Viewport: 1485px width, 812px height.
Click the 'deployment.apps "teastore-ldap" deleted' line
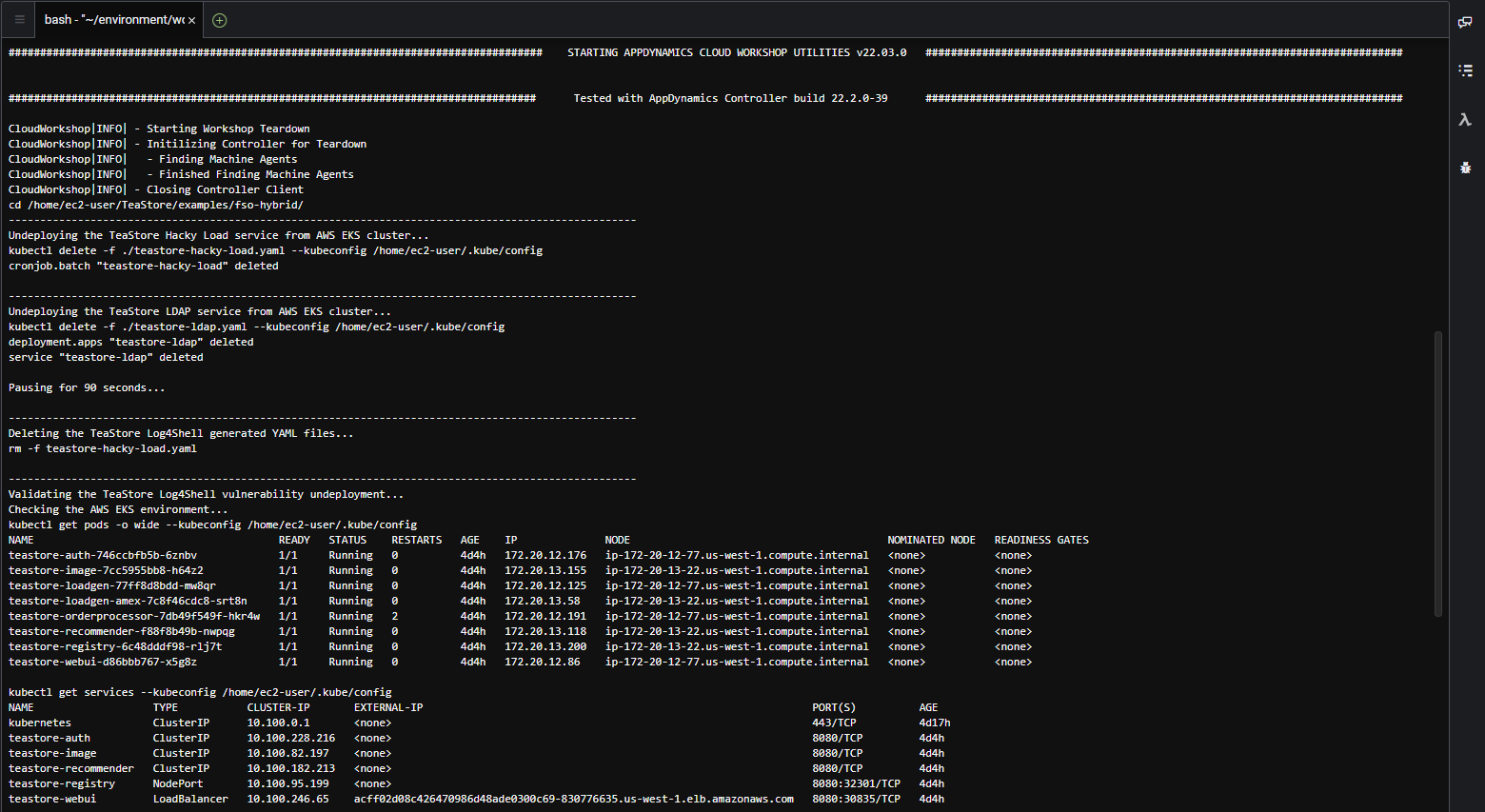pos(131,342)
